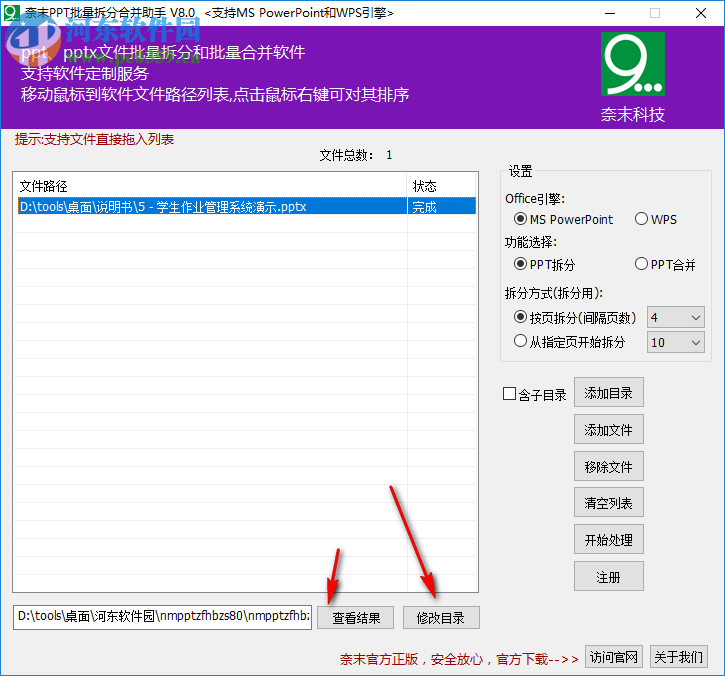Select 从指定页开始拆分 split mode
Viewport: 725px width, 676px height.
(569, 342)
